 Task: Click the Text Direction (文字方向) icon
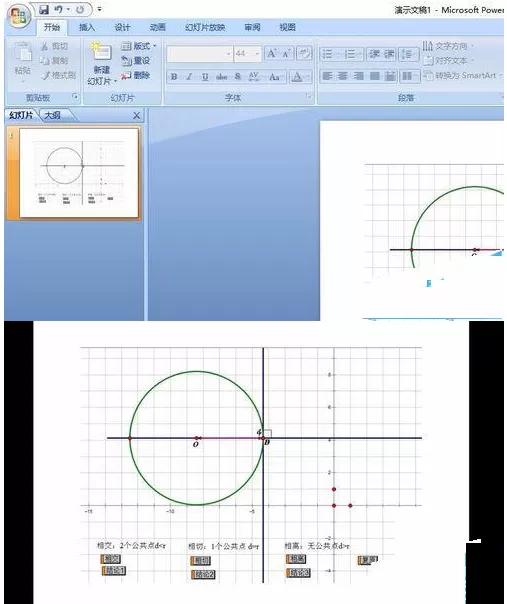[428, 46]
